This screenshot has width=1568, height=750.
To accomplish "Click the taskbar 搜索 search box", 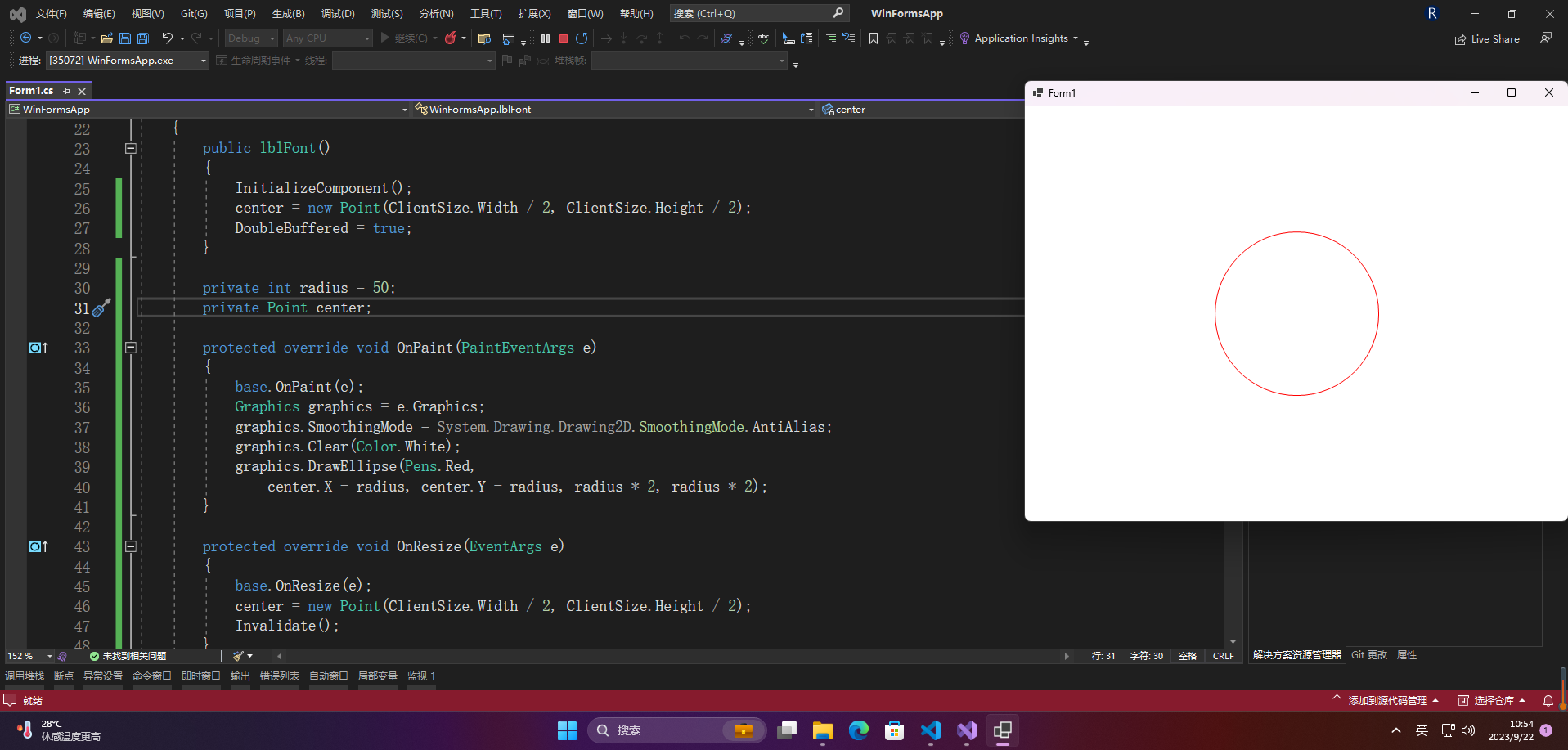I will click(x=676, y=730).
